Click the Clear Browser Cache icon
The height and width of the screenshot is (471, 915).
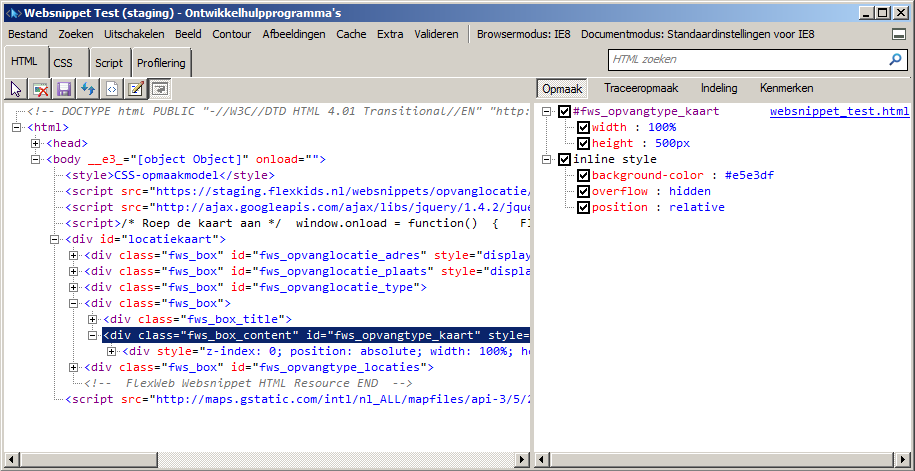tap(40, 89)
